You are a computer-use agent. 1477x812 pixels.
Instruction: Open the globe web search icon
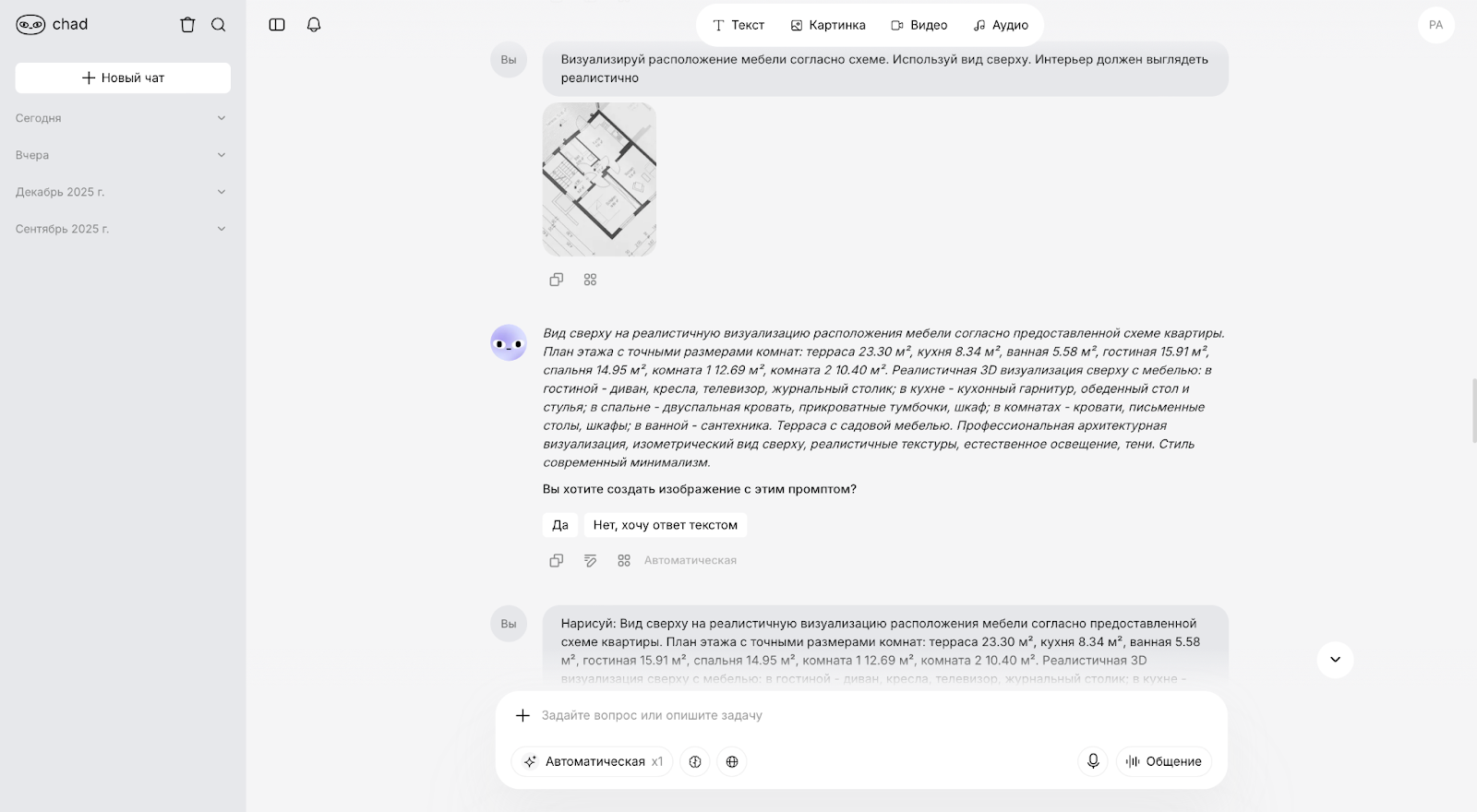[731, 761]
